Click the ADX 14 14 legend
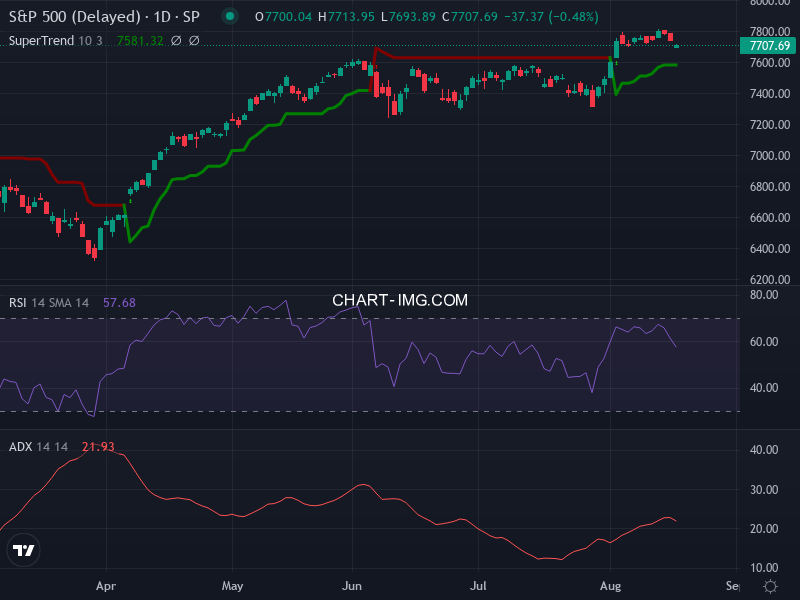 (x=38, y=447)
